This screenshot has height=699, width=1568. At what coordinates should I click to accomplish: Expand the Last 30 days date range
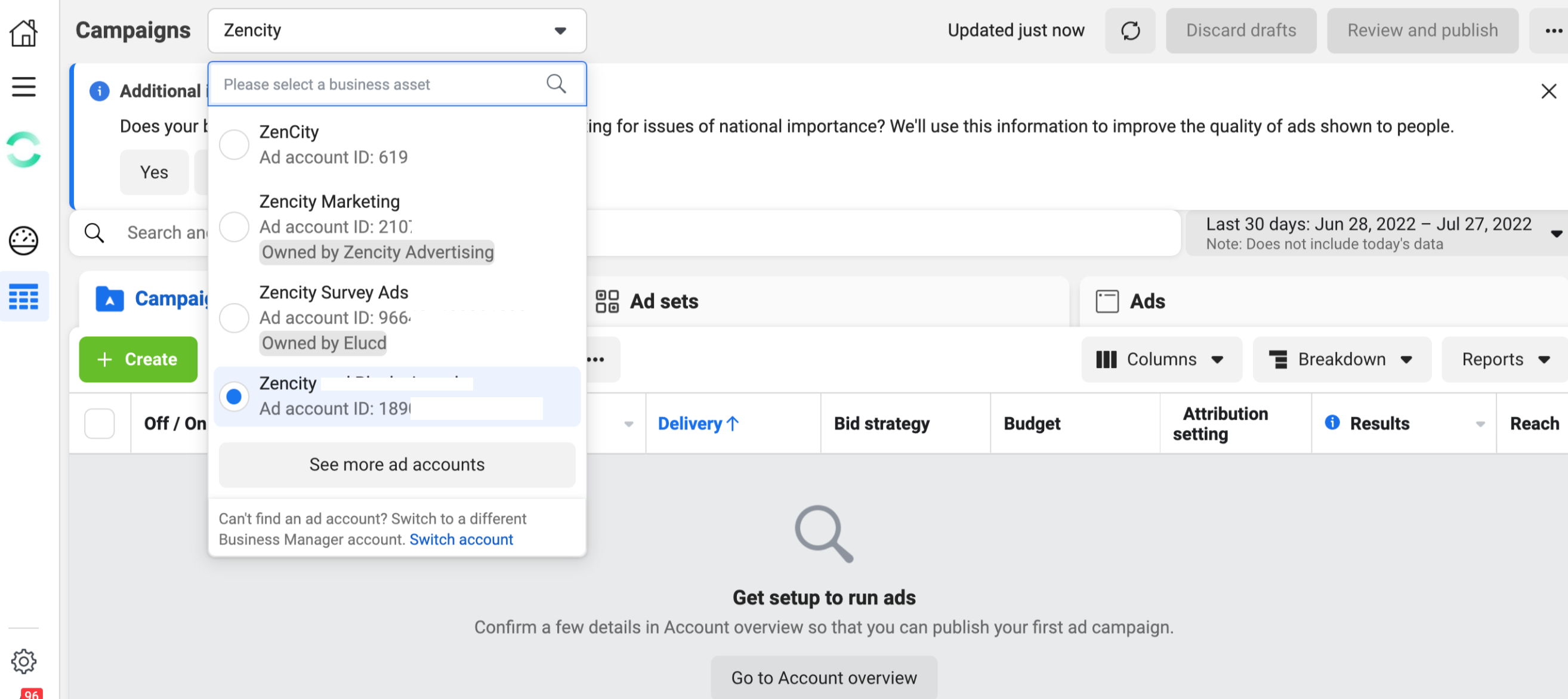tap(1378, 233)
